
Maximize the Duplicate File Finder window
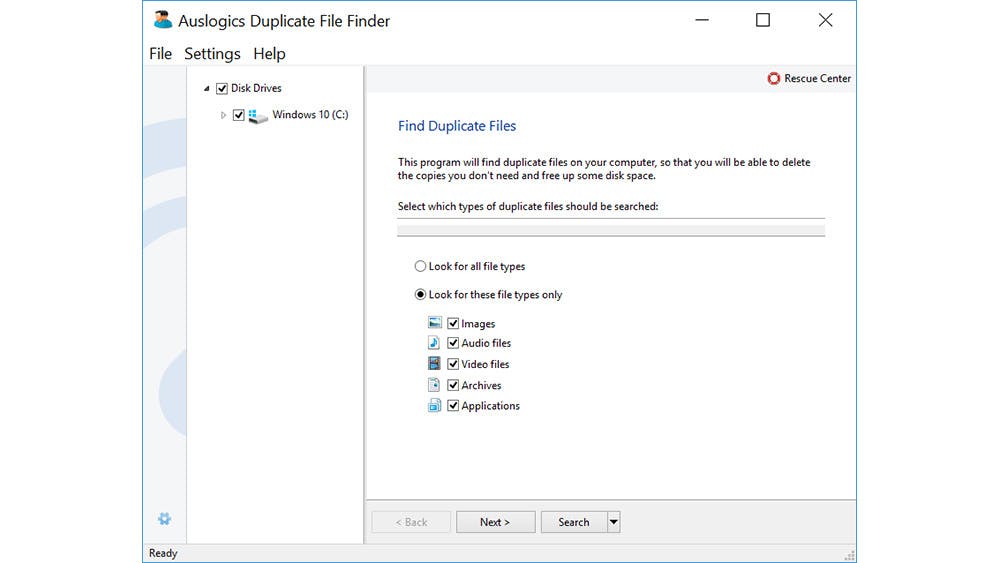763,20
